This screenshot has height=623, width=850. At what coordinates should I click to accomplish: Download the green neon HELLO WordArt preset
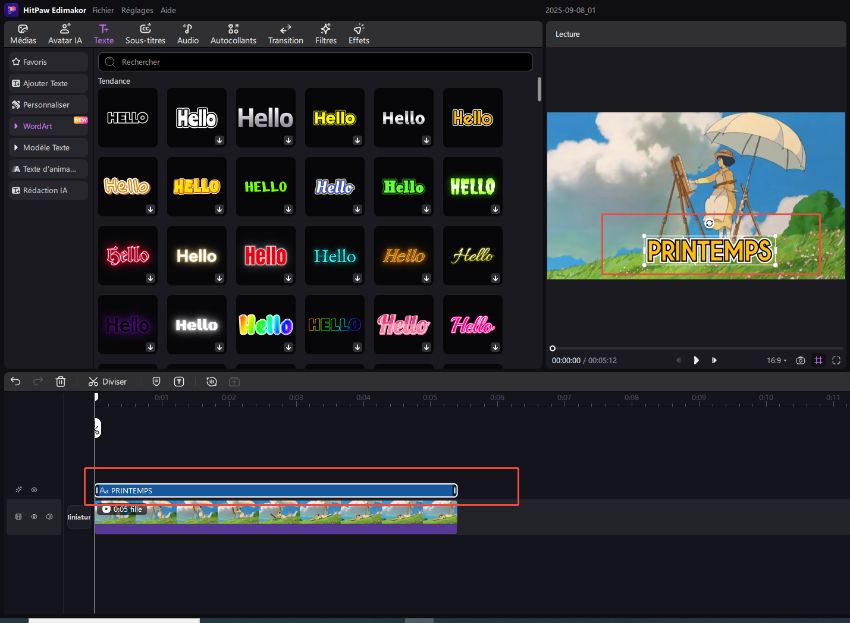495,209
